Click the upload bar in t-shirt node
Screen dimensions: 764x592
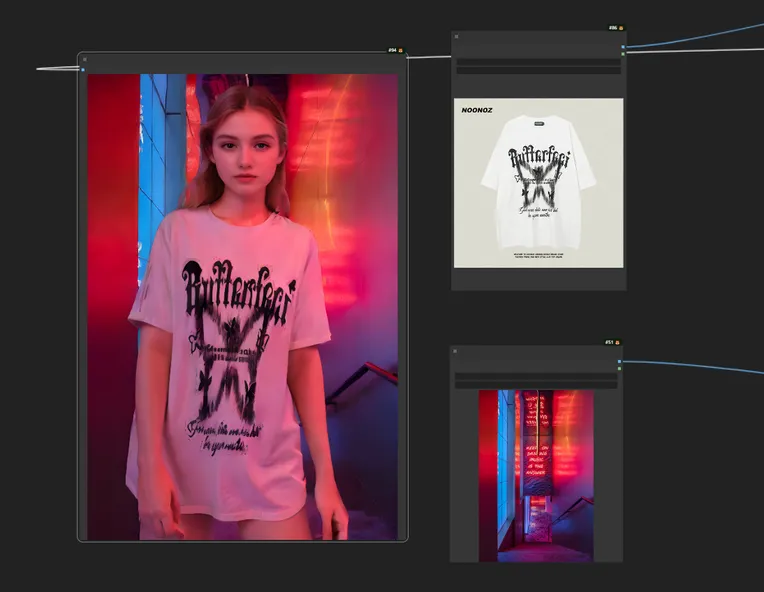point(538,71)
